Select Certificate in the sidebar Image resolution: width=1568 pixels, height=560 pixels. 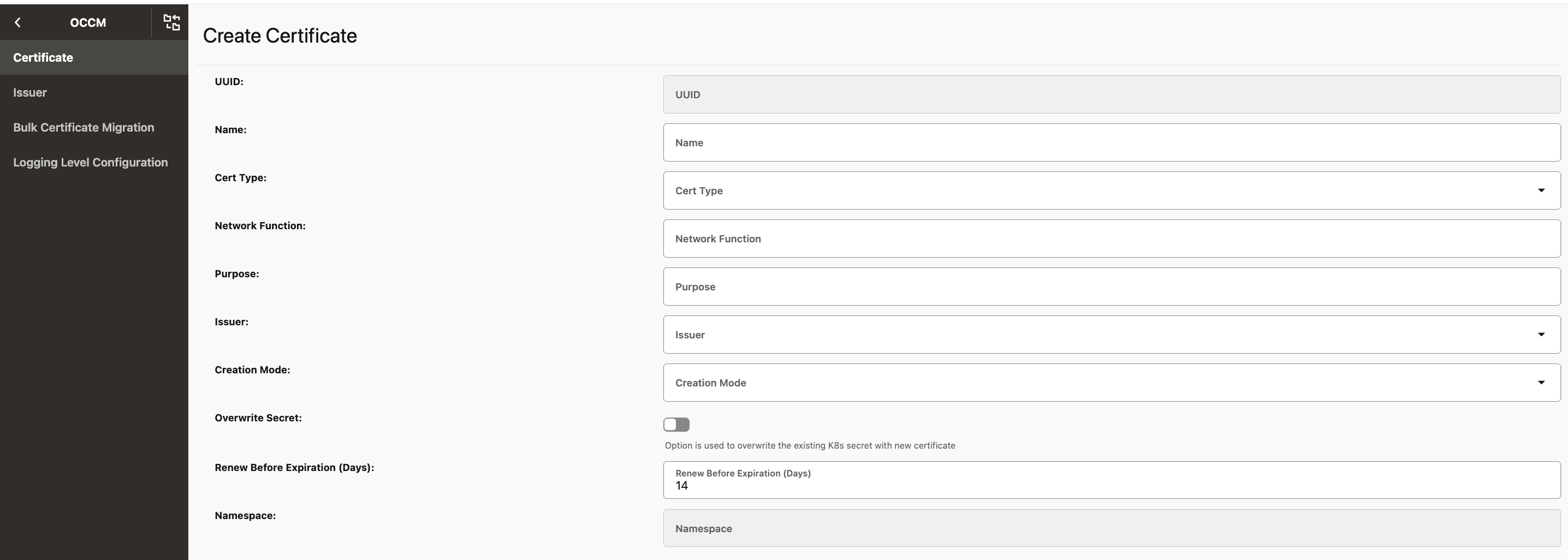43,57
